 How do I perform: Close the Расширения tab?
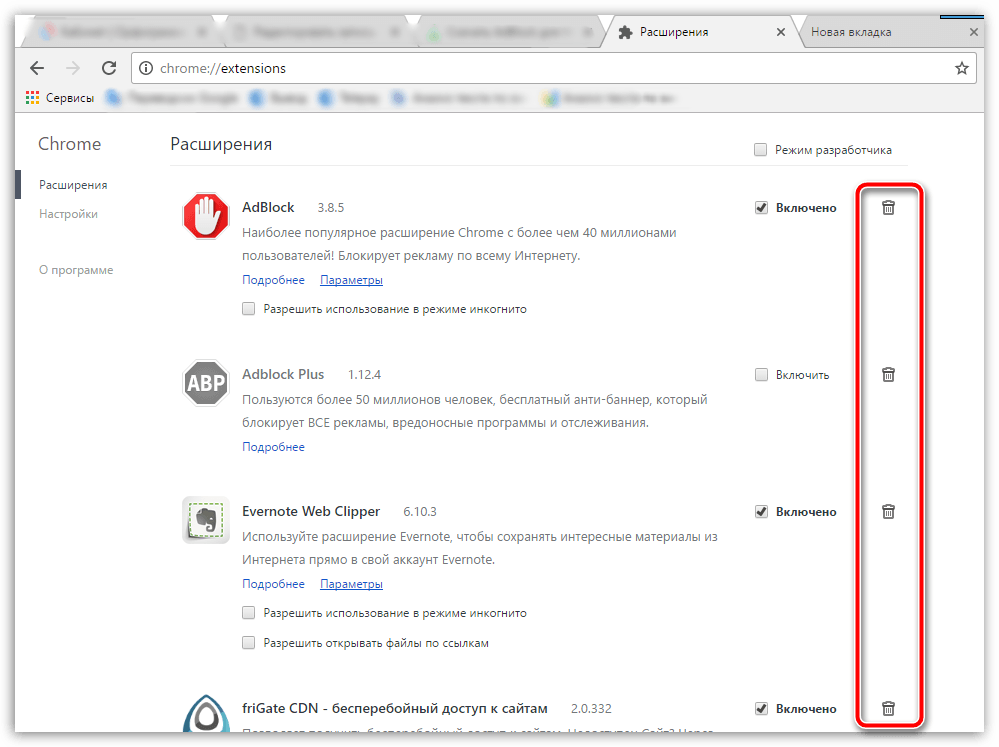click(x=780, y=32)
